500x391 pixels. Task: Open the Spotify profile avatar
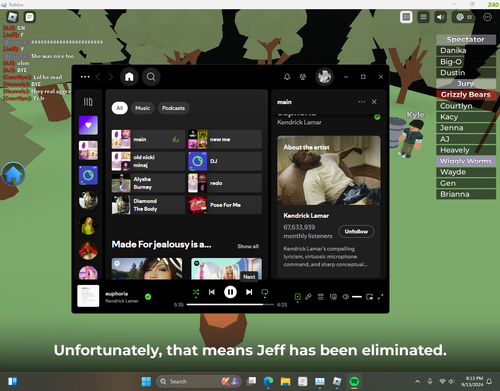click(x=324, y=77)
